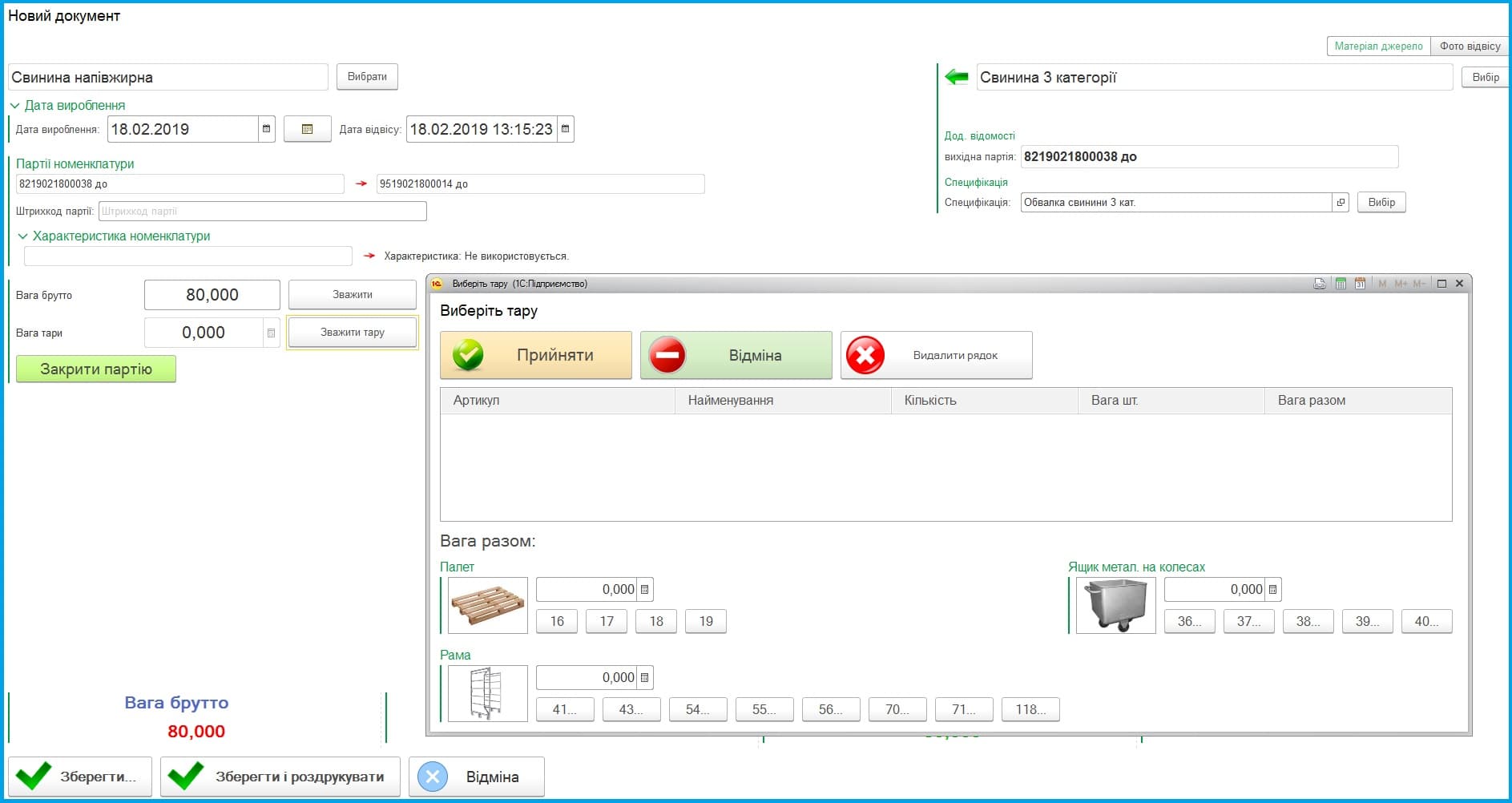The width and height of the screenshot is (1512, 803).
Task: Open the calculator for the Палет weight field
Action: [x=644, y=589]
